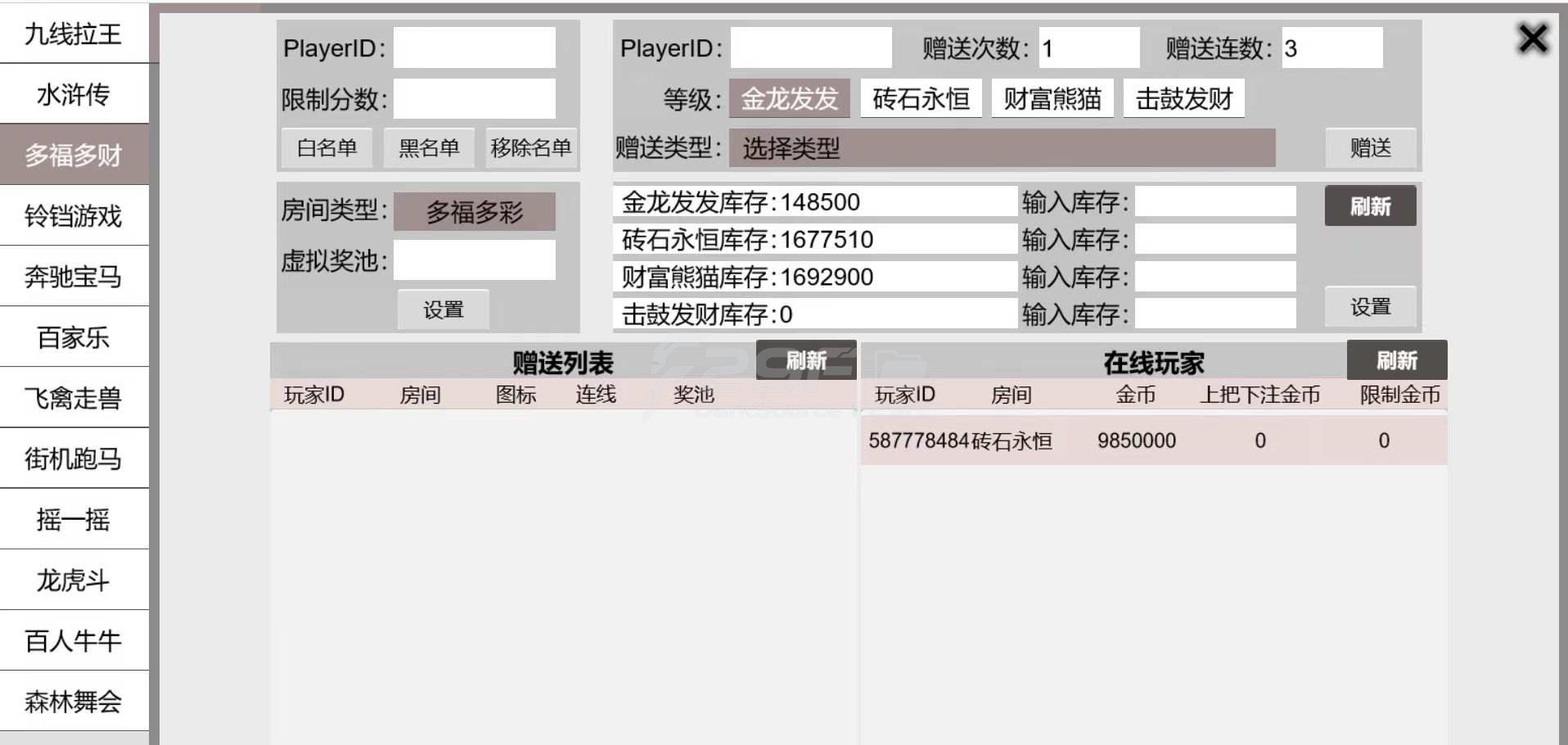
Task: Select 飞禽走兽 in the sidebar
Action: (x=74, y=397)
